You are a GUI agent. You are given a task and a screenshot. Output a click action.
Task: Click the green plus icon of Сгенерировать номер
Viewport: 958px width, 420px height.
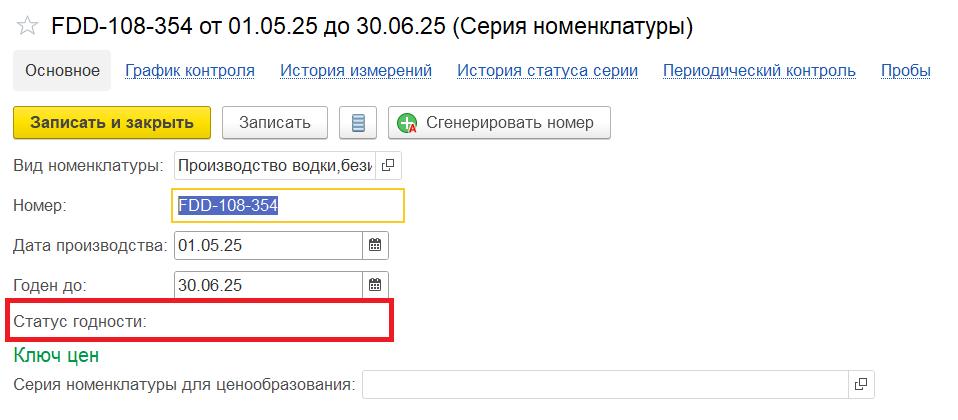pos(407,123)
